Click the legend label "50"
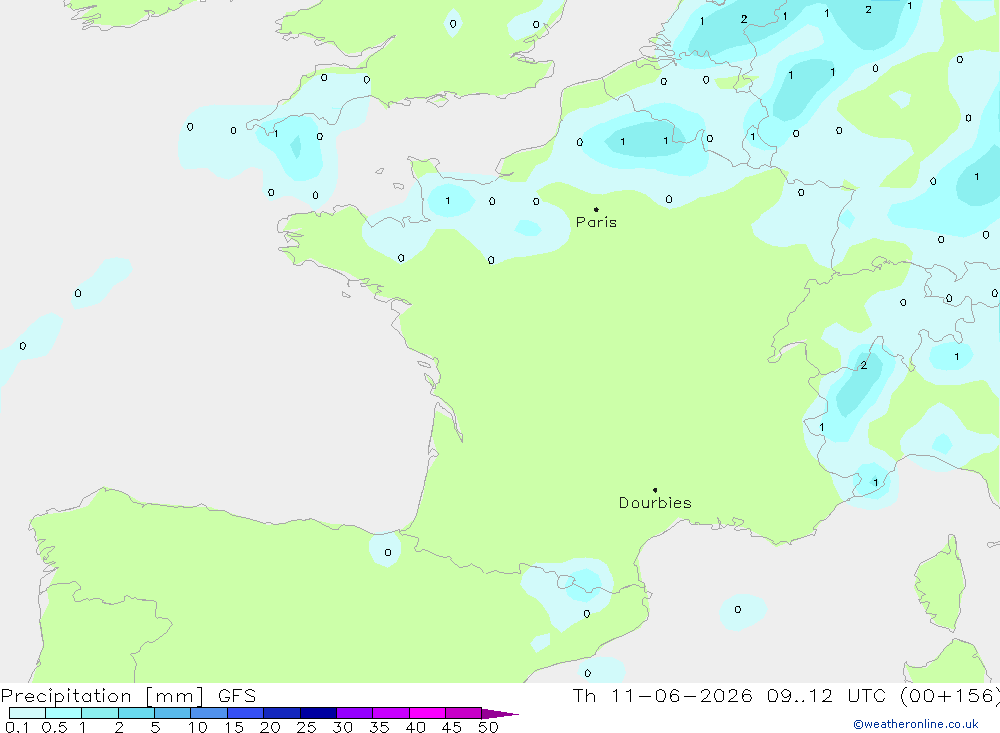This screenshot has height=733, width=1000. pyautogui.click(x=488, y=727)
